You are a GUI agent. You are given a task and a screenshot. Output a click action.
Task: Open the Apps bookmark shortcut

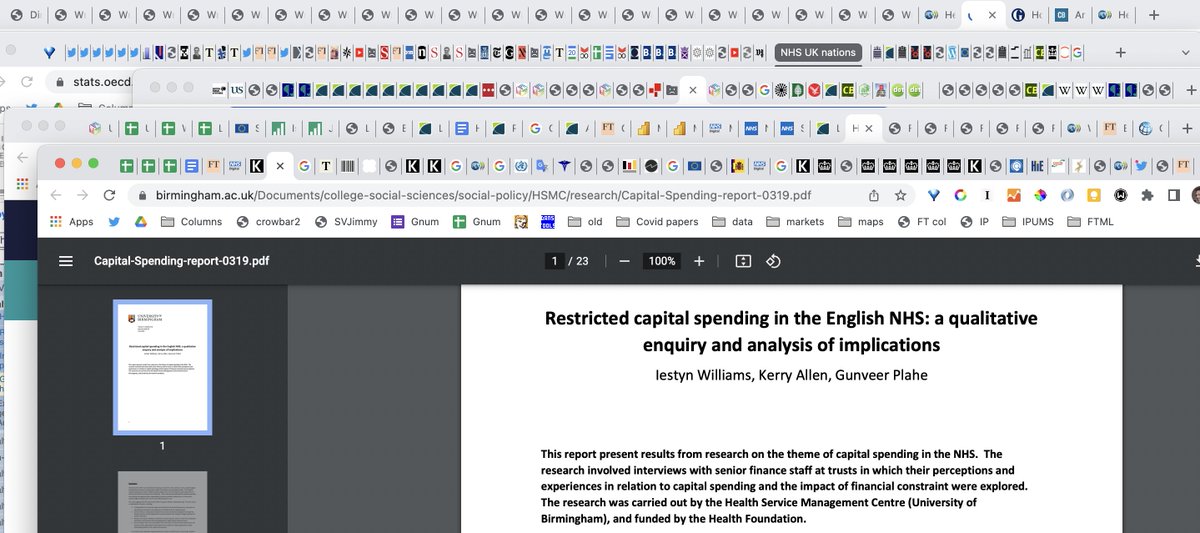click(71, 222)
